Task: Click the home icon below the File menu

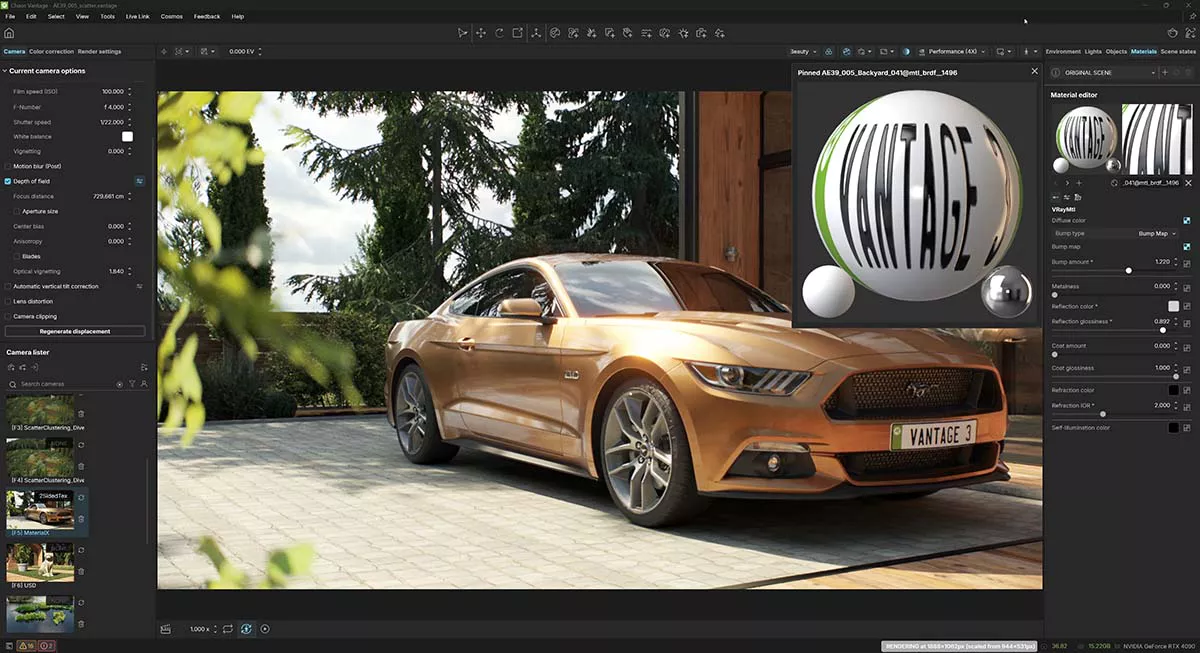Action: click(9, 33)
